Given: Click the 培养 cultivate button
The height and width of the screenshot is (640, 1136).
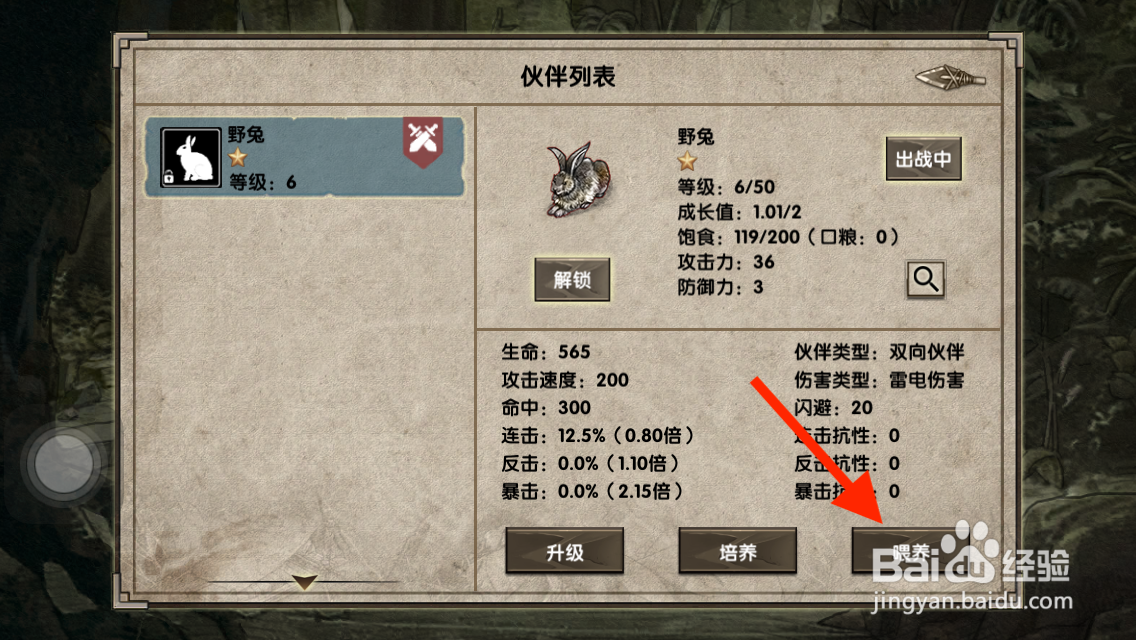Looking at the screenshot, I should click(737, 552).
